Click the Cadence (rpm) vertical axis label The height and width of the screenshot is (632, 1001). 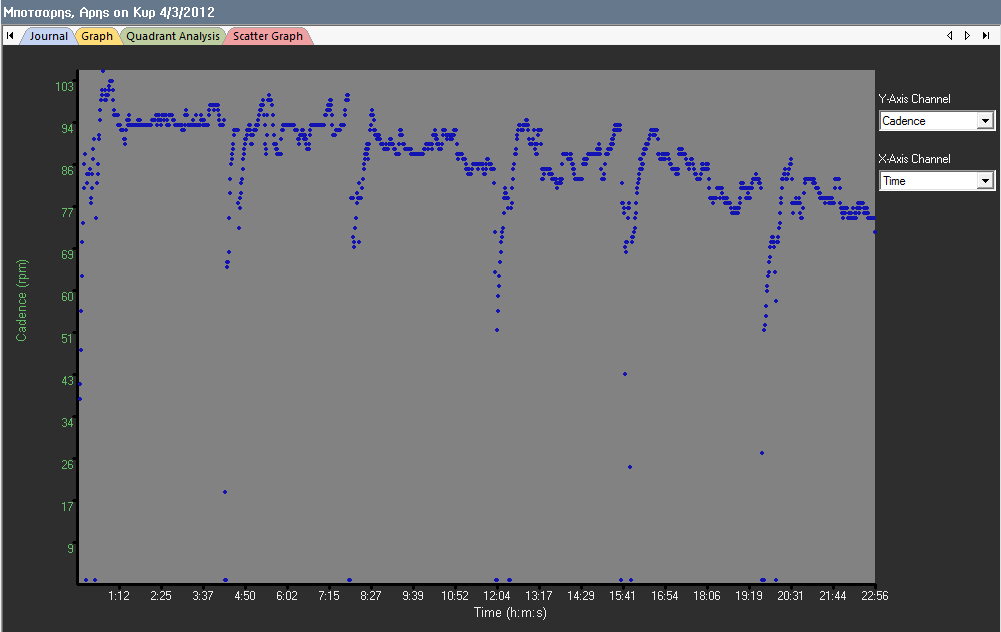(22, 300)
